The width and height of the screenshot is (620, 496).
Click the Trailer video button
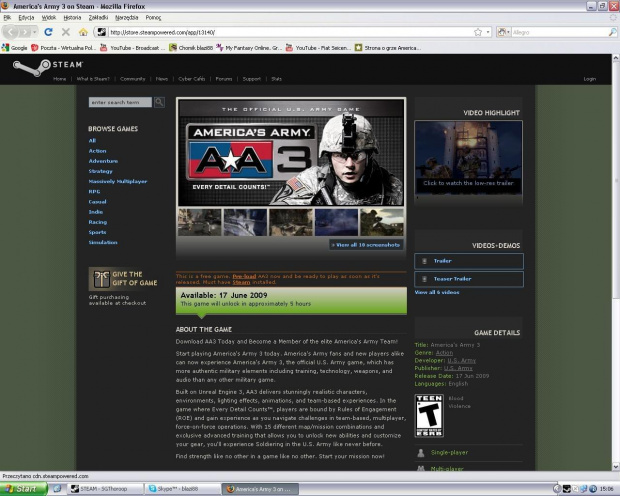pyautogui.click(x=469, y=261)
